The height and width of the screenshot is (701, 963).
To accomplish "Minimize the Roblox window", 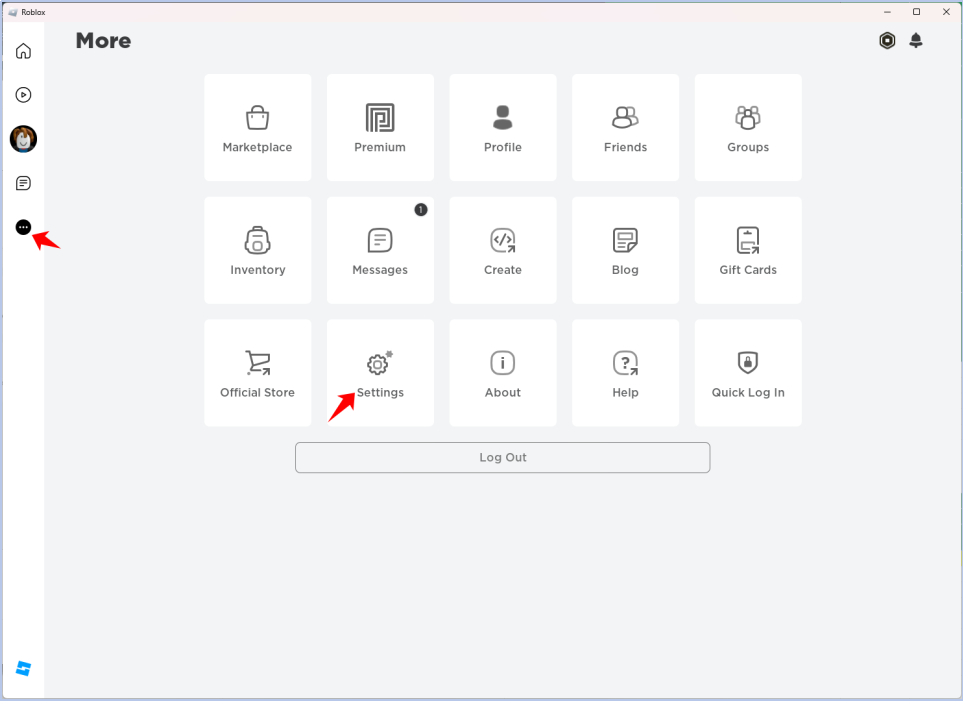I will coord(887,12).
